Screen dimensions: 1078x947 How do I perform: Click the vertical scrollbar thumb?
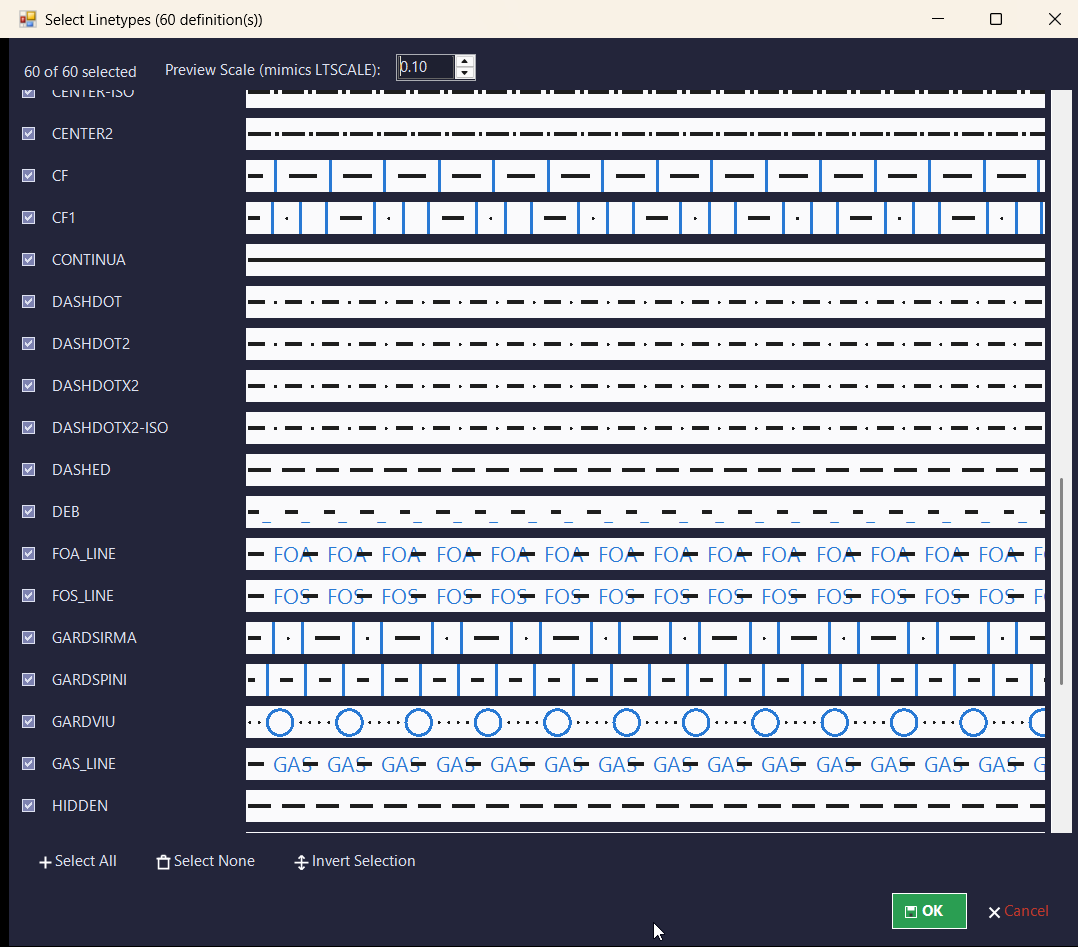(x=1062, y=581)
